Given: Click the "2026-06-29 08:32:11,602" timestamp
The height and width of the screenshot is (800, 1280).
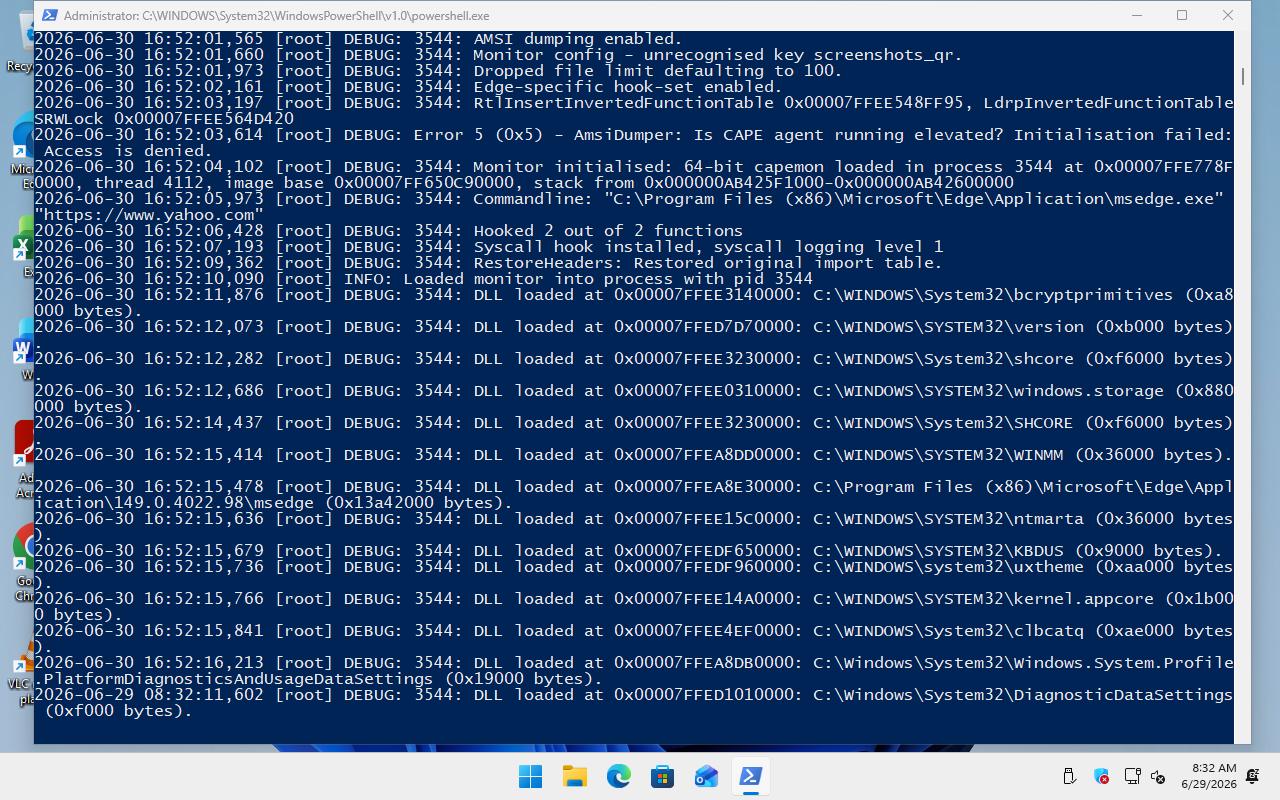Looking at the screenshot, I should tap(149, 695).
